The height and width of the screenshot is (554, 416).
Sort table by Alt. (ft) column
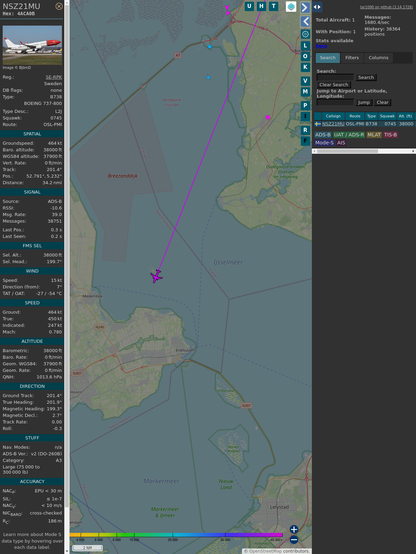(405, 116)
